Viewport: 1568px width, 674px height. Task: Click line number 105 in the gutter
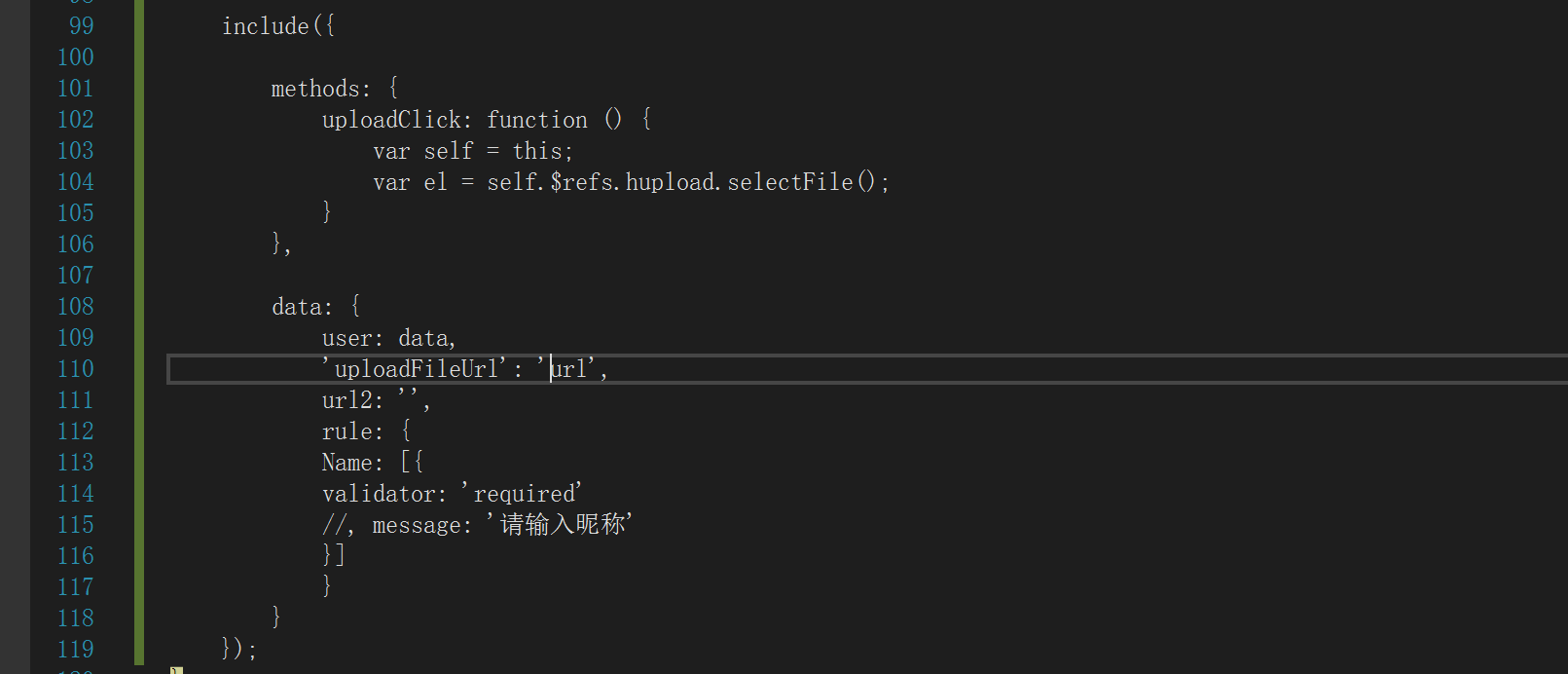tap(76, 213)
